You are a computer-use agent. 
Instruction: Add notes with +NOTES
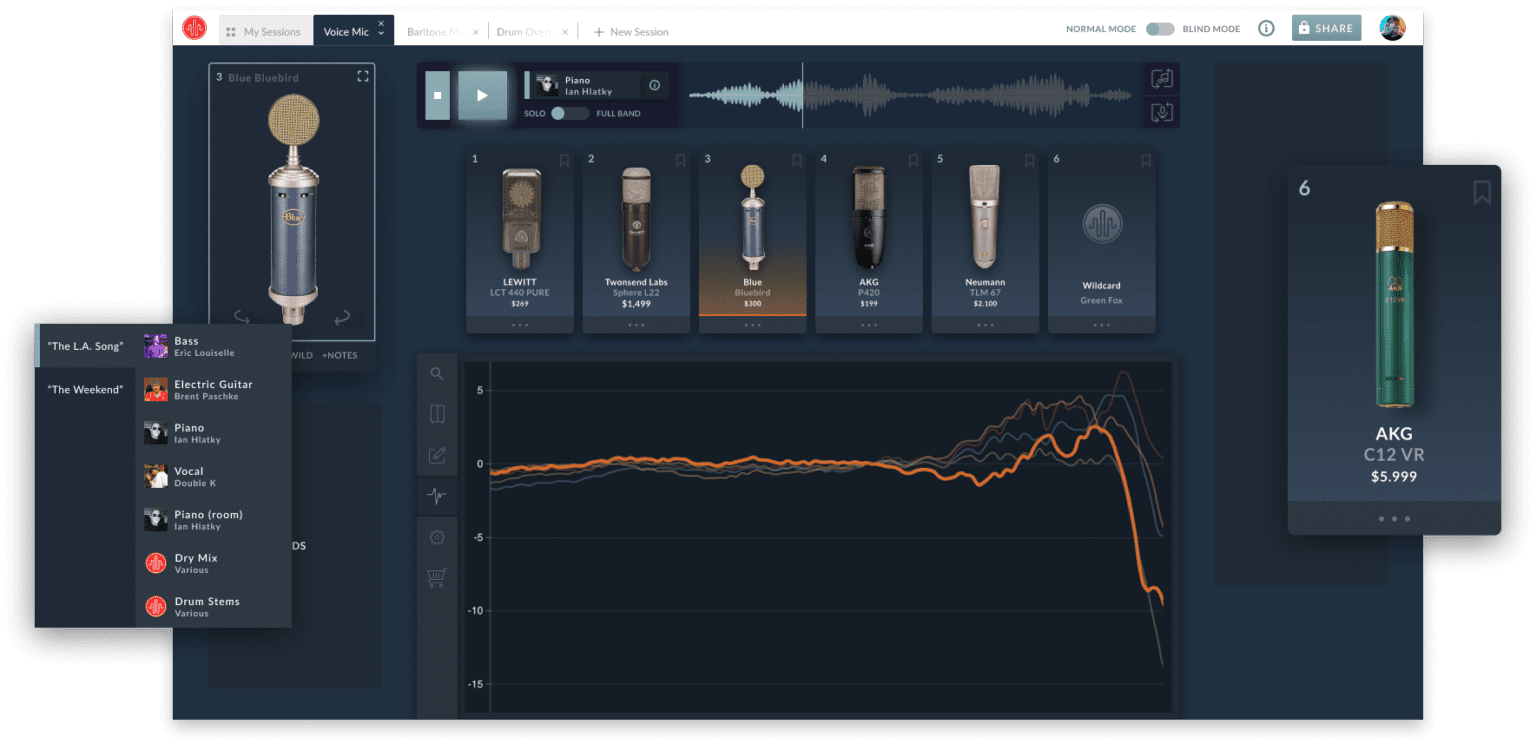pos(339,355)
